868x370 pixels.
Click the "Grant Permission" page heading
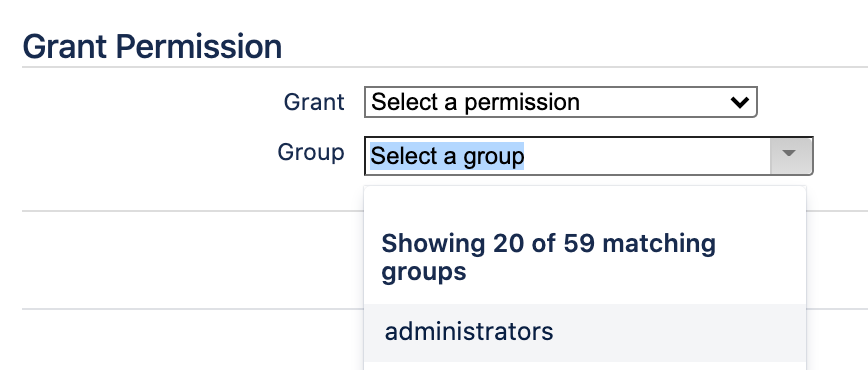click(152, 47)
